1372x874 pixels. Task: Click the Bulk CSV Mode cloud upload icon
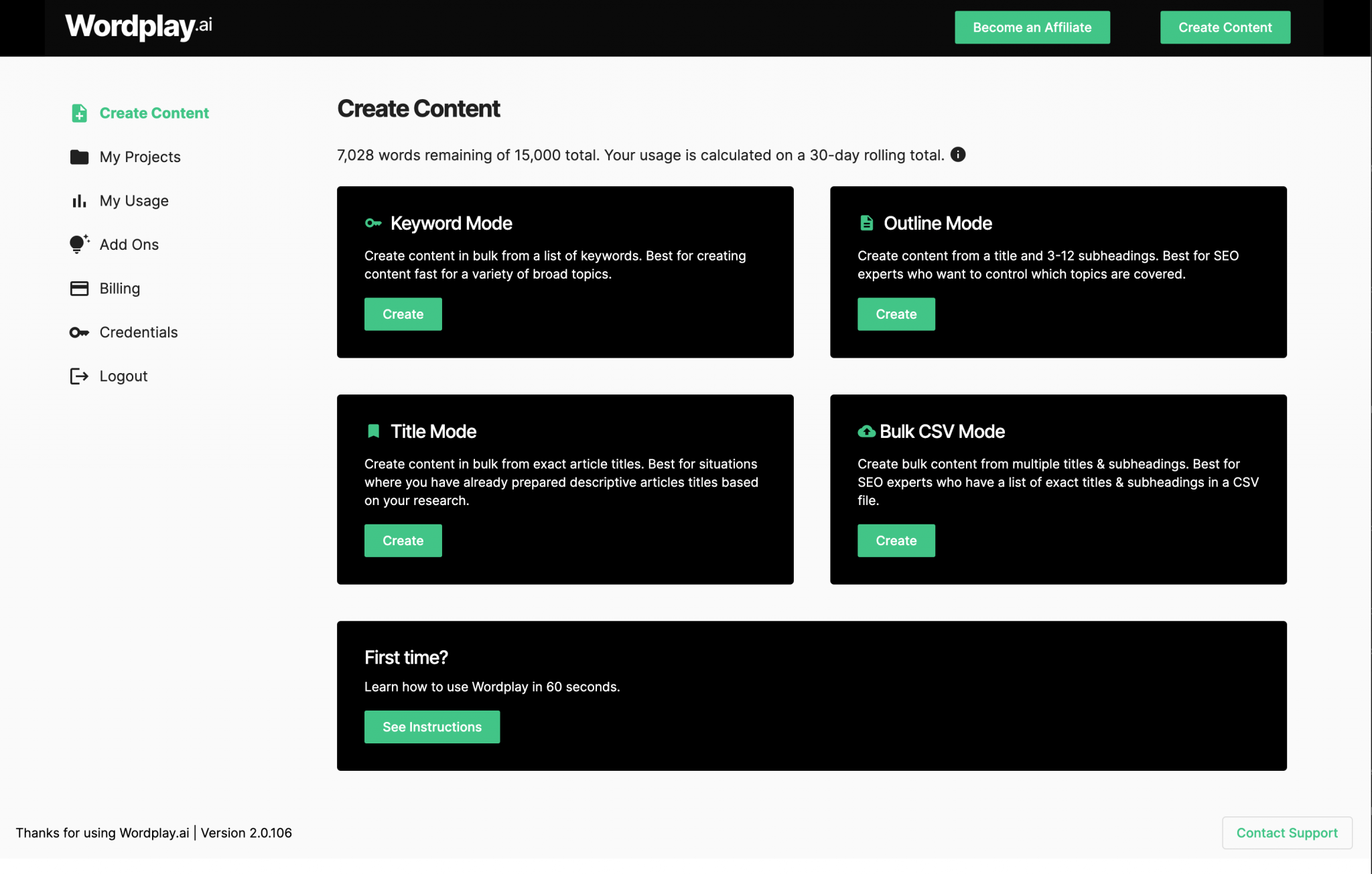click(x=866, y=431)
